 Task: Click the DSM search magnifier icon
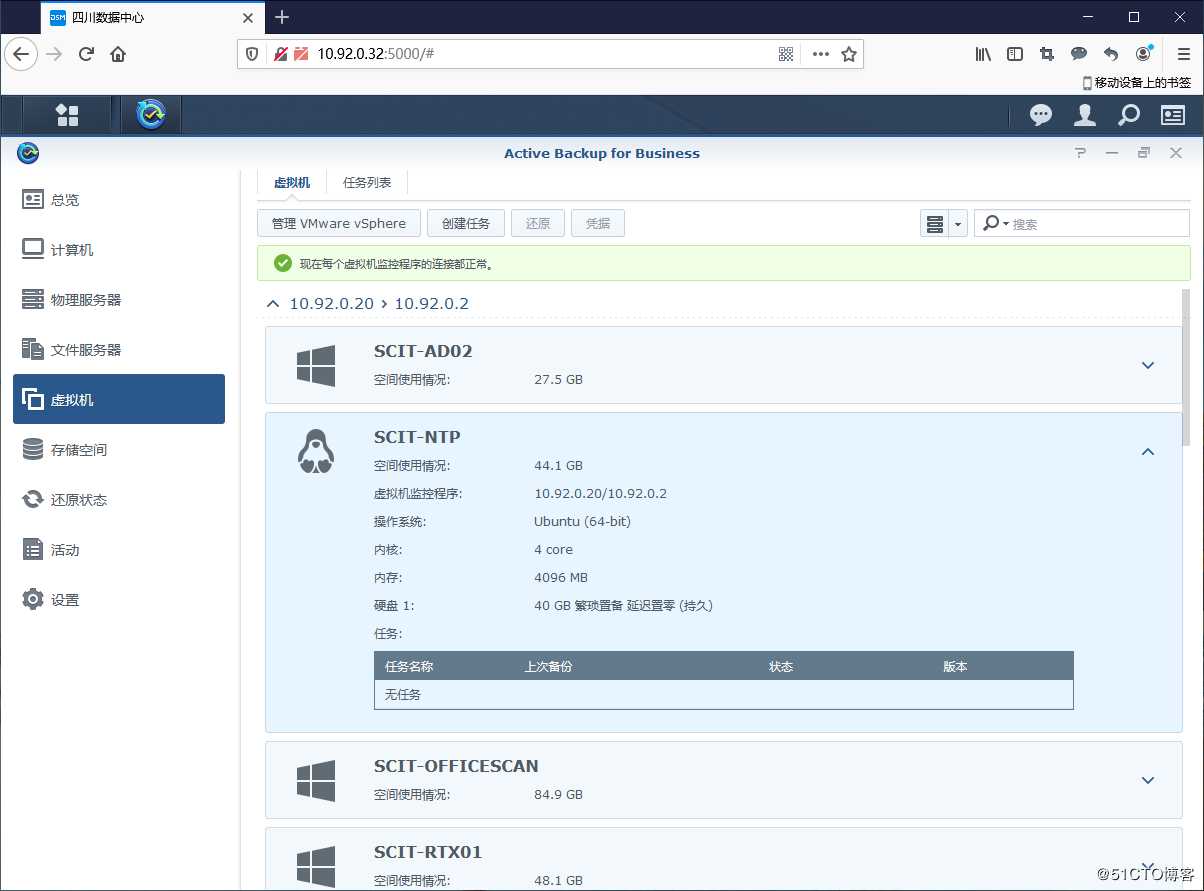pyautogui.click(x=1128, y=115)
